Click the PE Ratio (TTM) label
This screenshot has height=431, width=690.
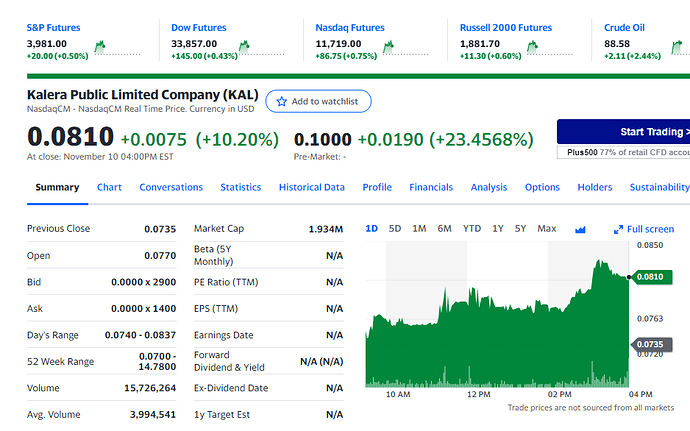coord(226,282)
